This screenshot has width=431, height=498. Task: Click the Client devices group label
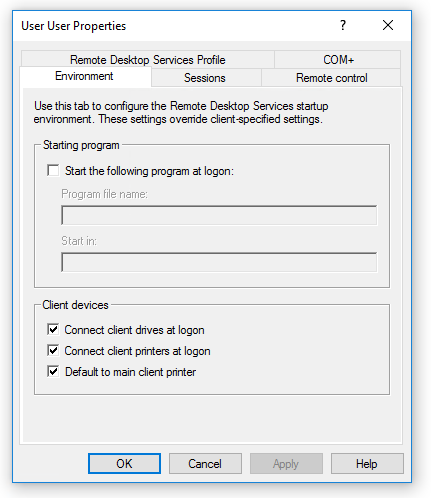pos(75,305)
